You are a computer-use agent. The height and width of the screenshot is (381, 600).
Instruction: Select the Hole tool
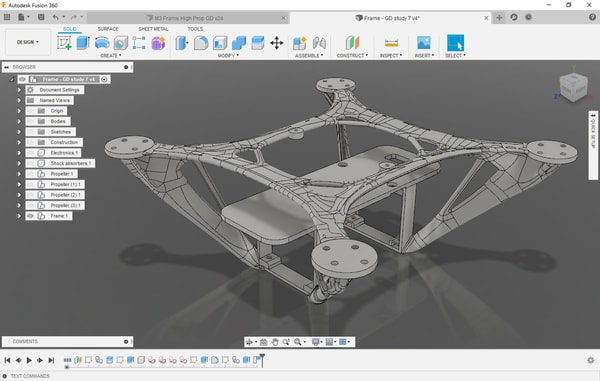[121, 43]
